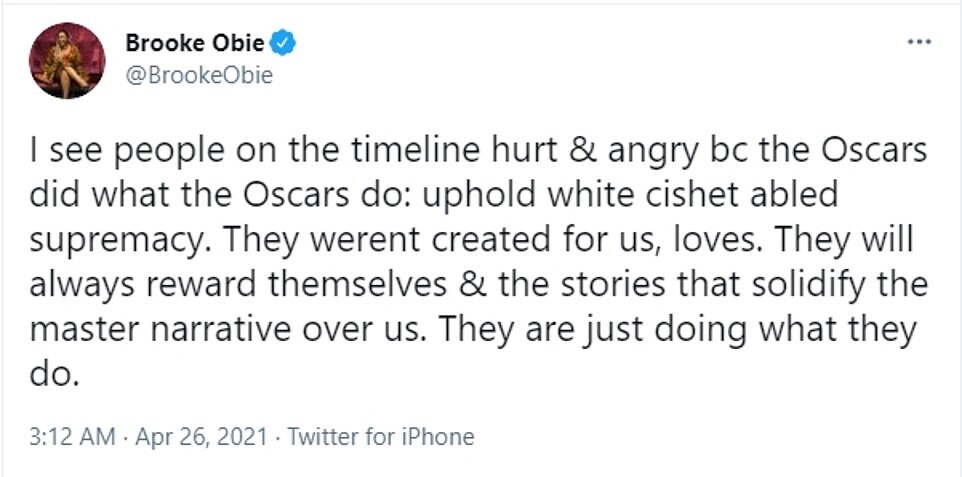Viewport: 962px width, 477px height.
Task: Click the line beginning "did what the Oscars"
Action: tap(433, 196)
